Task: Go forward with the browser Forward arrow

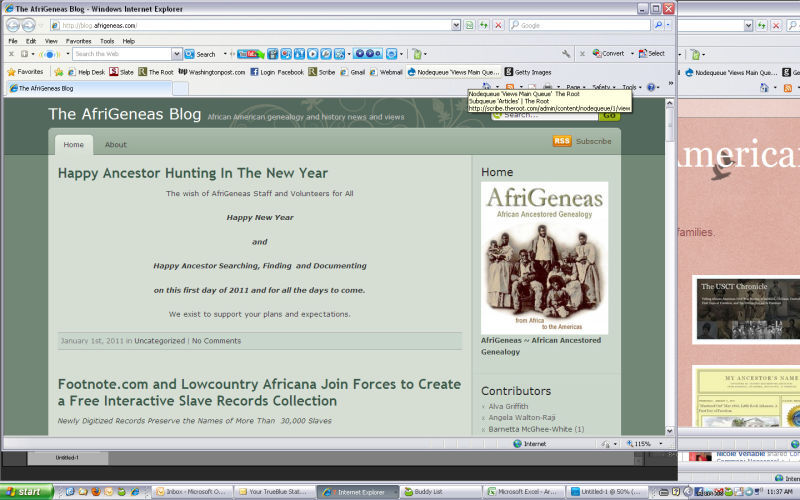Action: (x=29, y=25)
